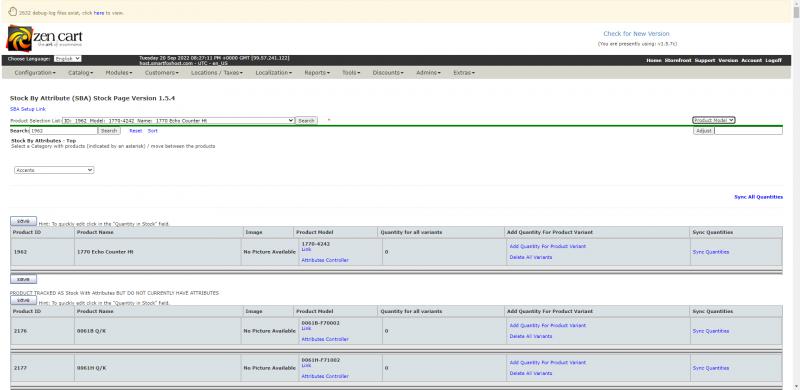
Task: Go to Home in top bar
Action: click(654, 60)
